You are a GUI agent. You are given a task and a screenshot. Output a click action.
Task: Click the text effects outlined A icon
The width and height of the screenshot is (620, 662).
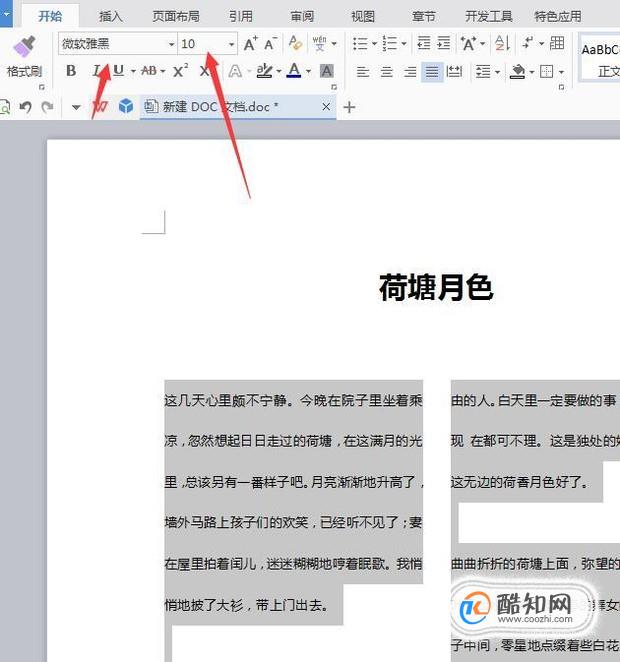235,71
